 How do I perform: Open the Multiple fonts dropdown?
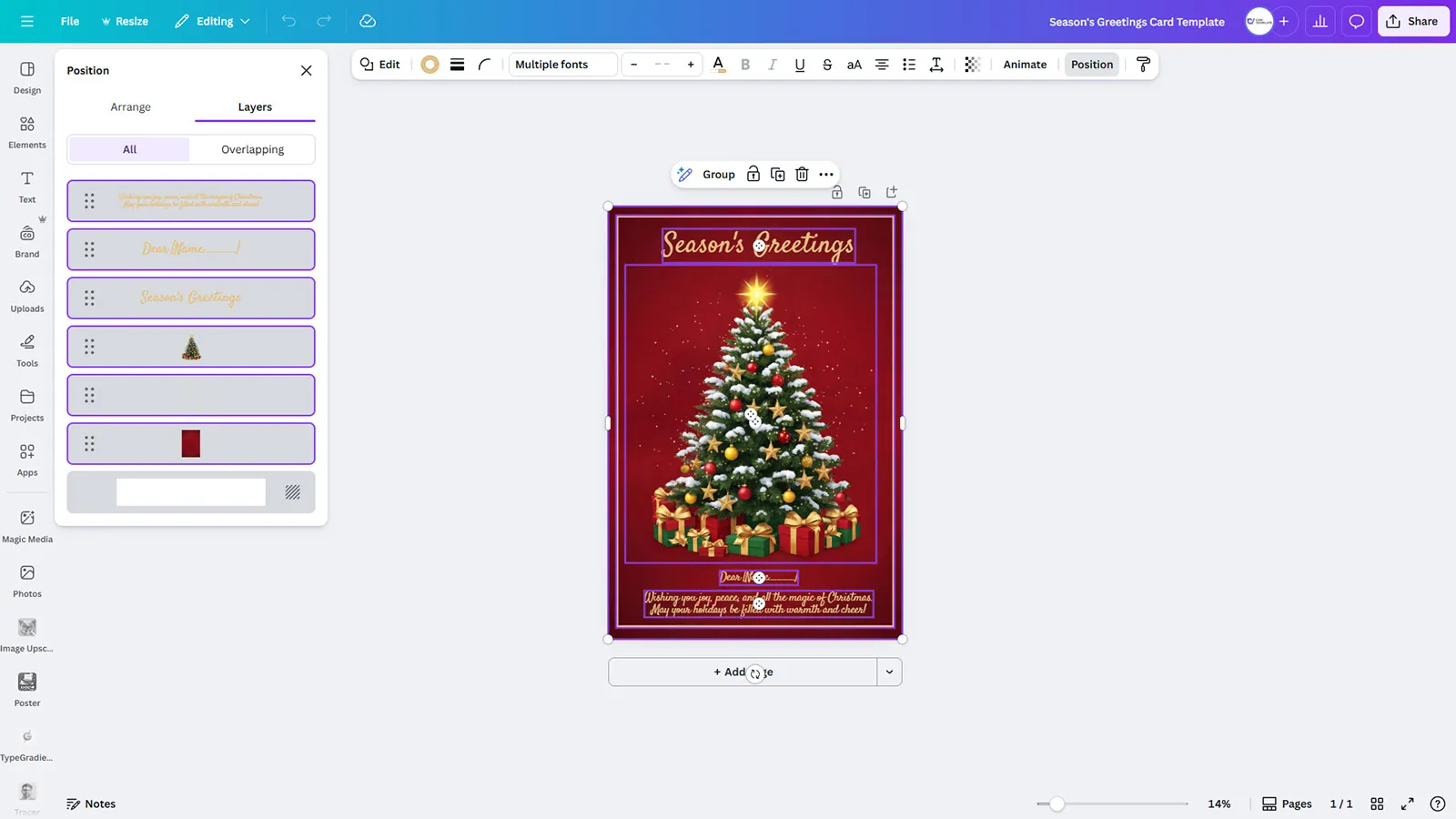tap(561, 64)
